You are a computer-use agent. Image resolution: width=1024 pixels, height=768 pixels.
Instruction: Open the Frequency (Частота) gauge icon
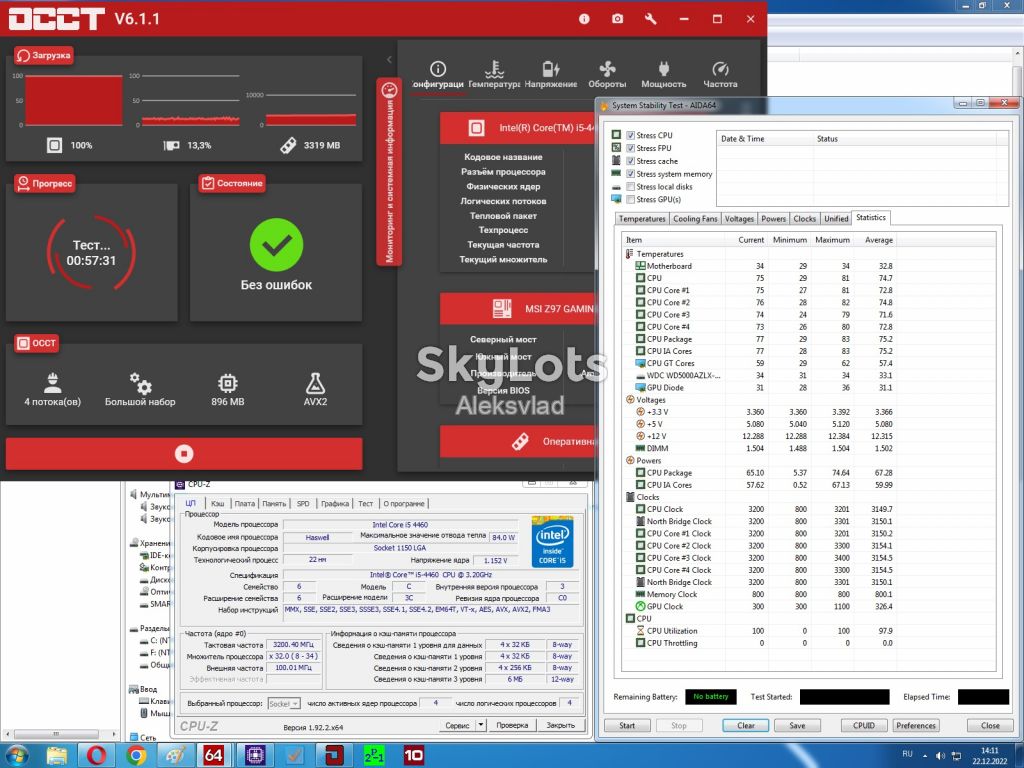point(720,69)
